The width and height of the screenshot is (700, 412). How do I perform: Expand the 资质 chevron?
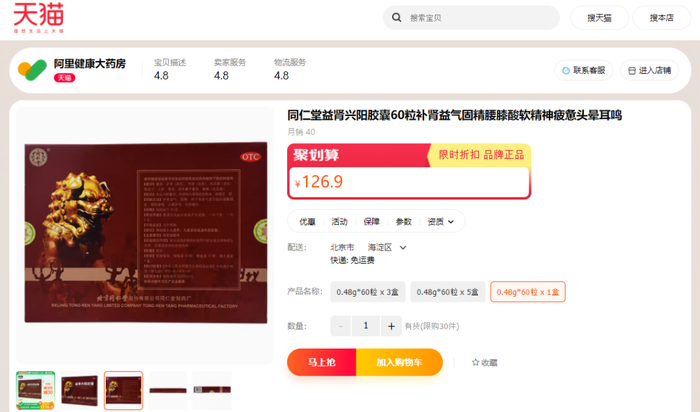451,222
